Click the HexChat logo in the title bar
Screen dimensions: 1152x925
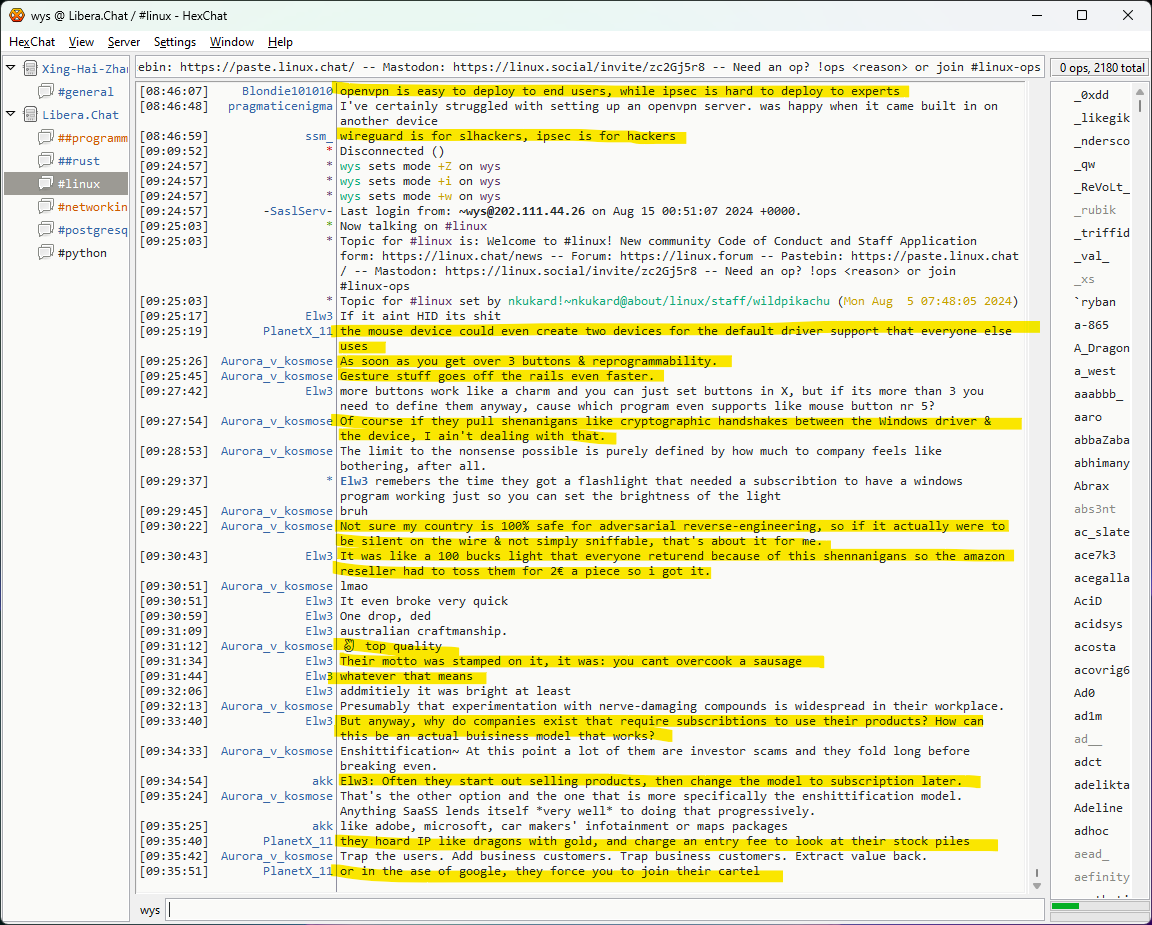pos(16,15)
